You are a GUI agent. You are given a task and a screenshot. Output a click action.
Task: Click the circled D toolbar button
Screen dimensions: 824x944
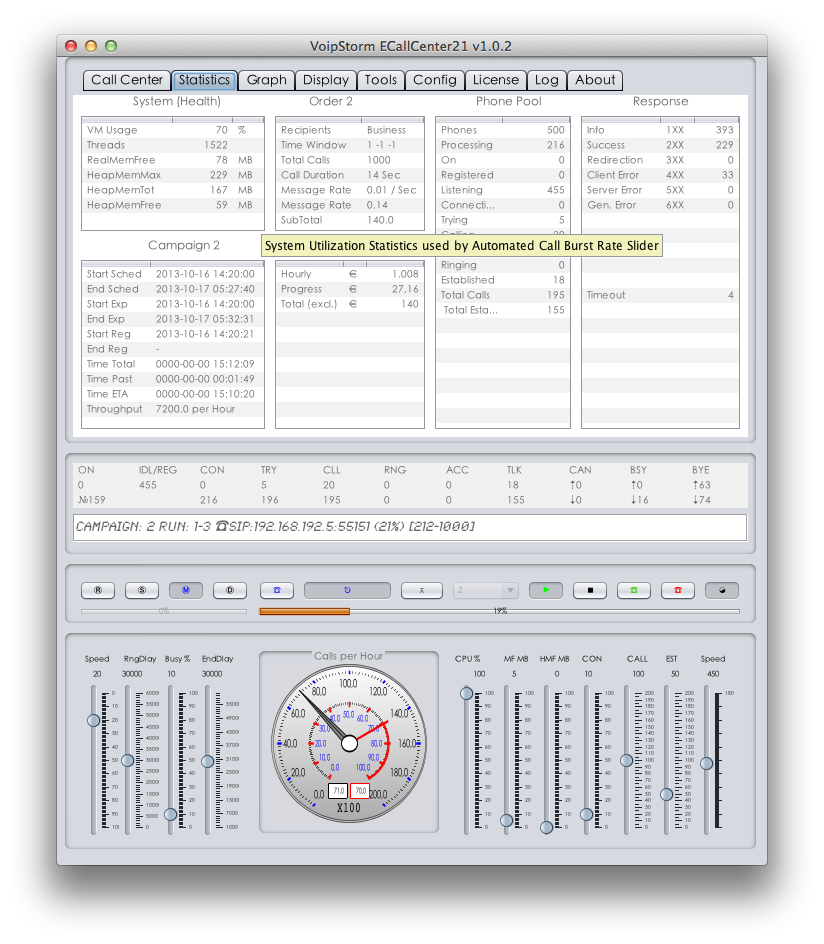coord(230,591)
